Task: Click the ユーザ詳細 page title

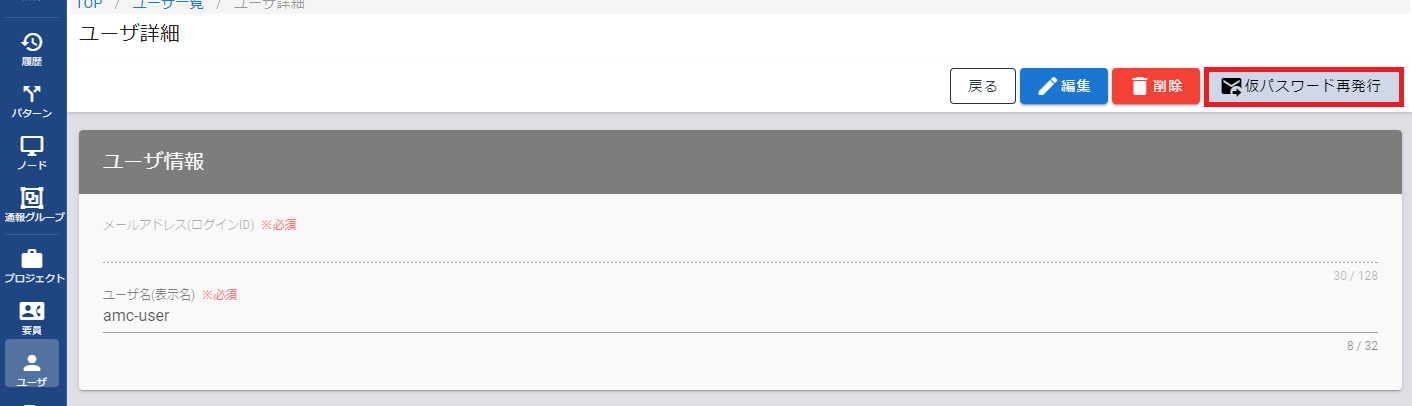Action: [x=129, y=33]
